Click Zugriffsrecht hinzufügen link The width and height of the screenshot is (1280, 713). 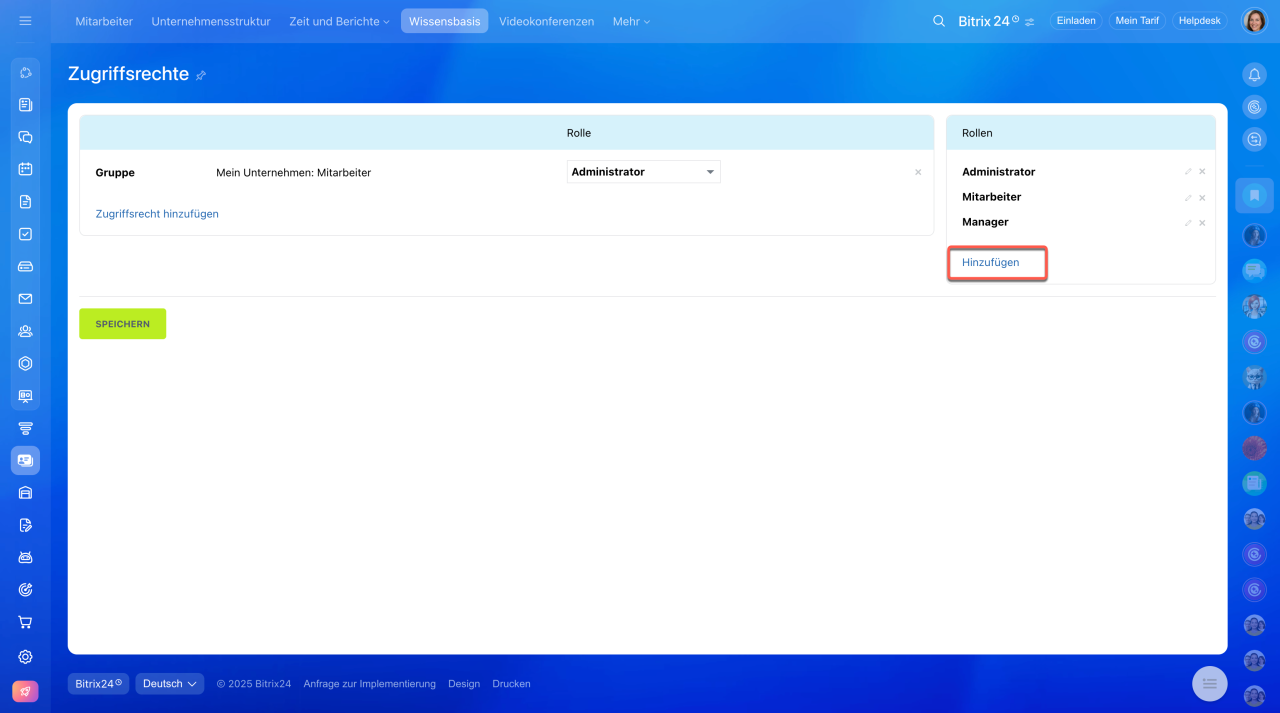(157, 214)
